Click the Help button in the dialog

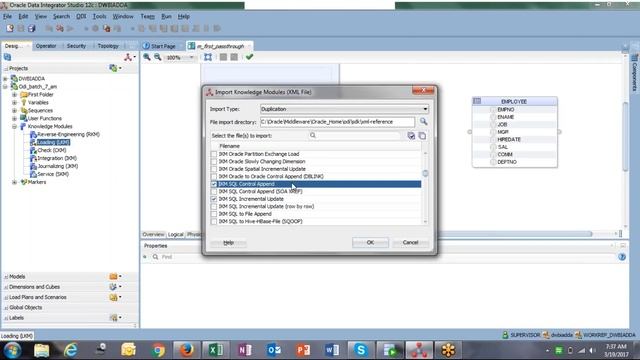tap(229, 242)
